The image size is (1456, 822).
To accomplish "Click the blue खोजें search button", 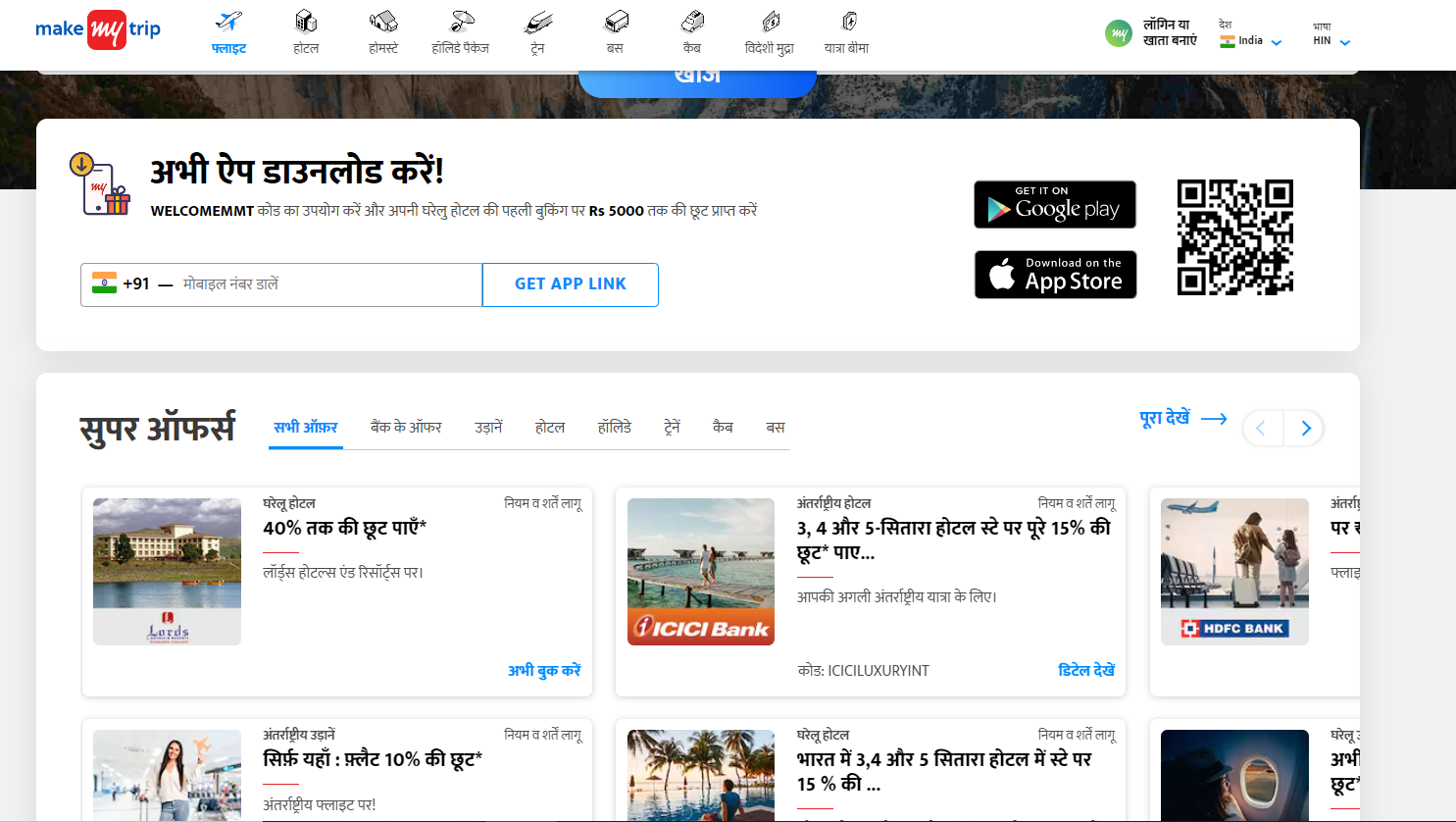I will [697, 82].
